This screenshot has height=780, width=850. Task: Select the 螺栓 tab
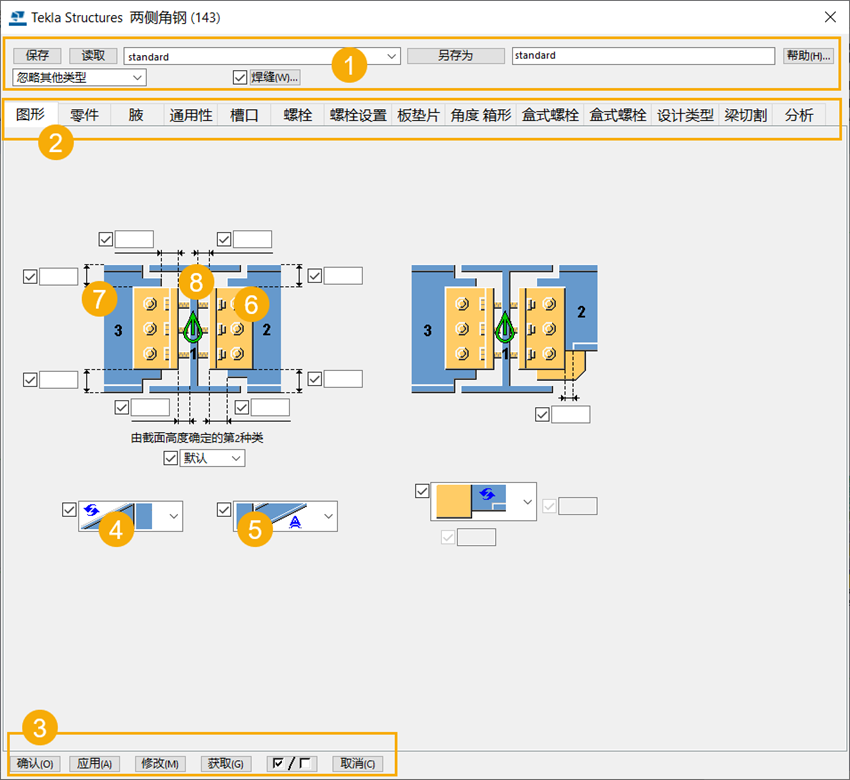point(298,115)
